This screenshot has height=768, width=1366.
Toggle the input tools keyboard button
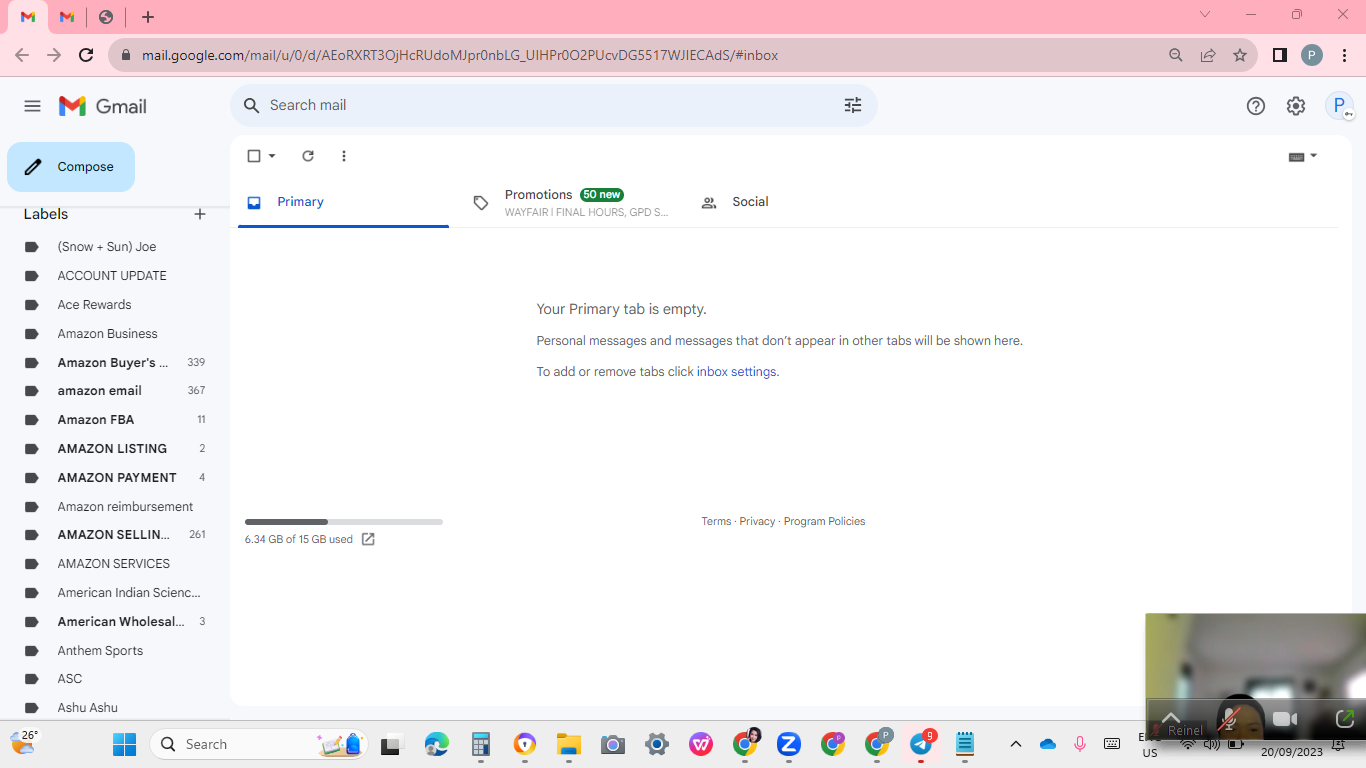click(x=1297, y=156)
